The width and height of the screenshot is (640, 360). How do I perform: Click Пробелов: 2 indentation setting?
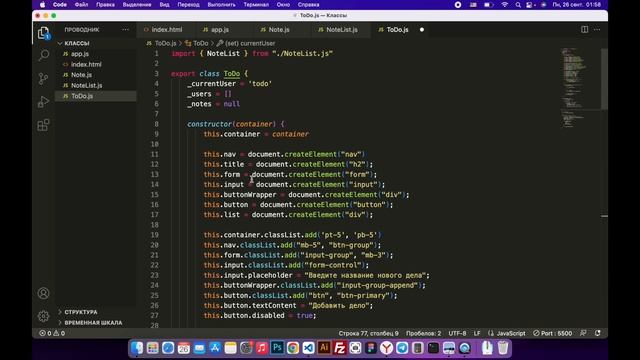click(x=423, y=333)
